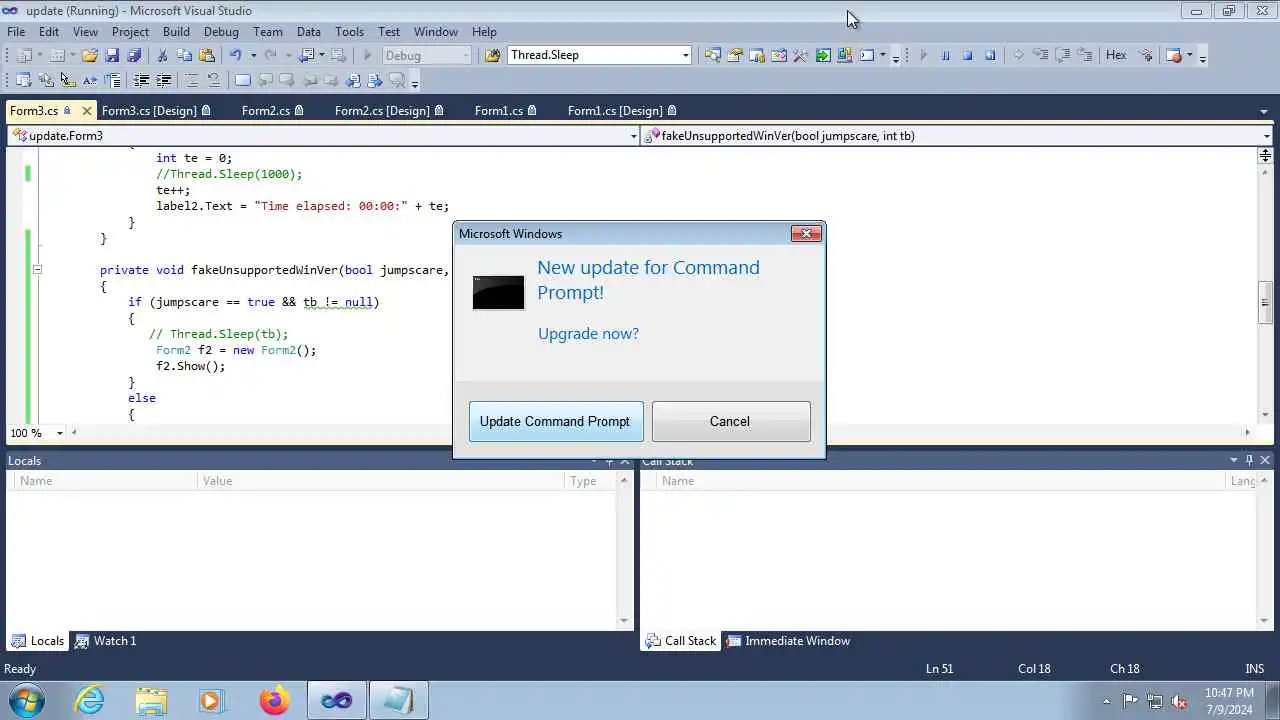
Task: Open the File menu
Action: pyautogui.click(x=17, y=32)
